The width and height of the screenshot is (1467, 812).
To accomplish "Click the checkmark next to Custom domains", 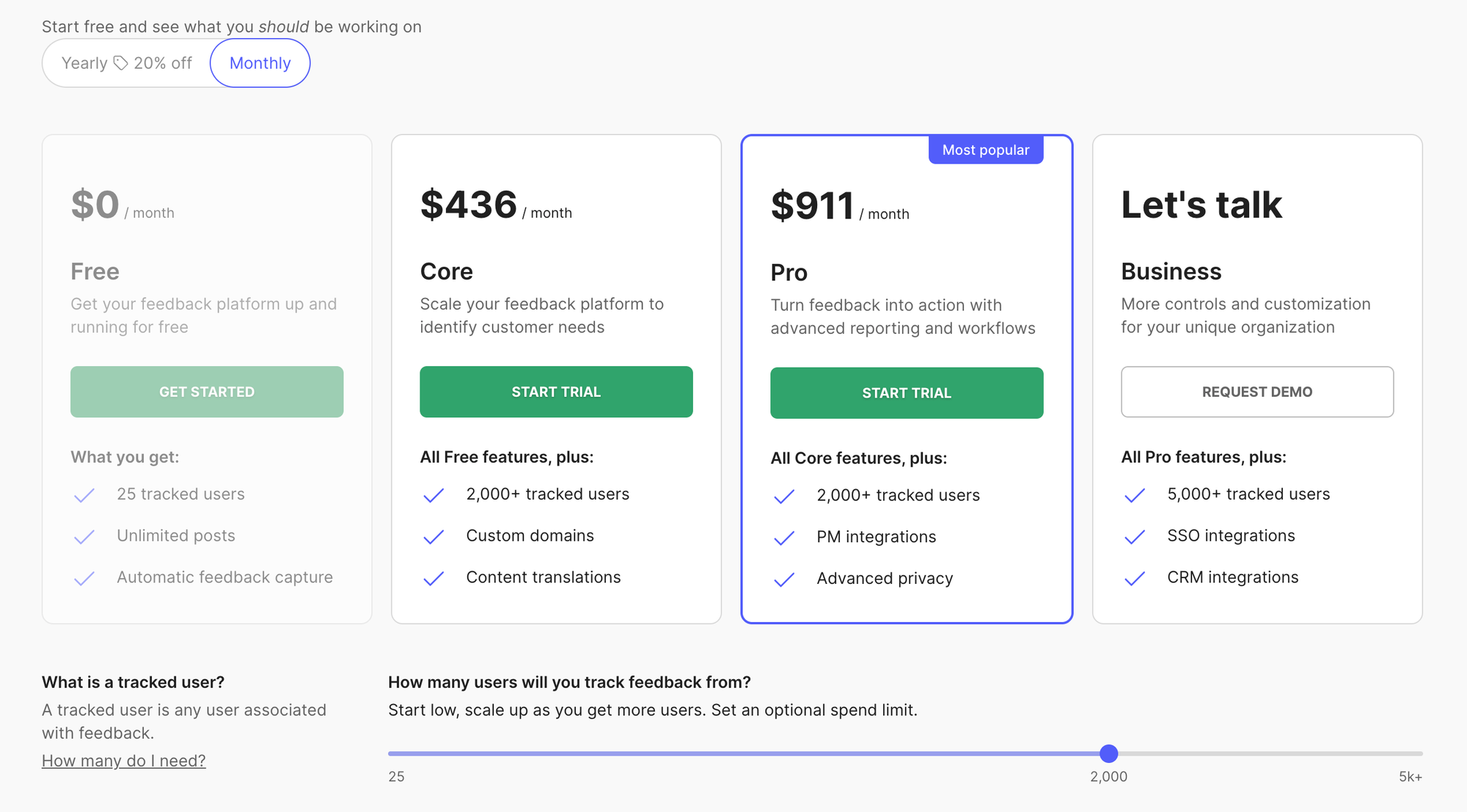I will coord(433,537).
